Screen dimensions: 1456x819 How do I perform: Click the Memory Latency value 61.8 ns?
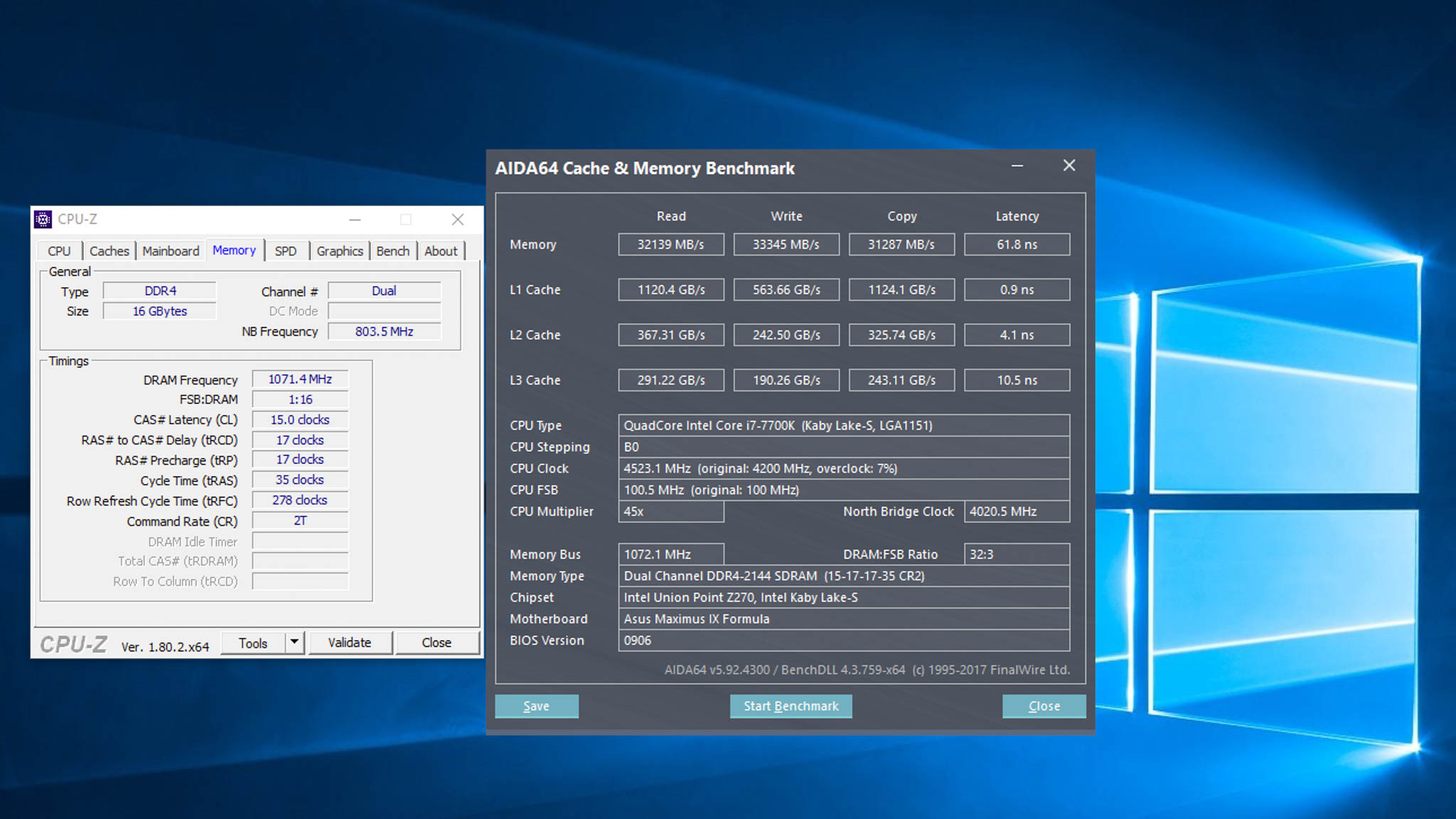[x=1017, y=245]
